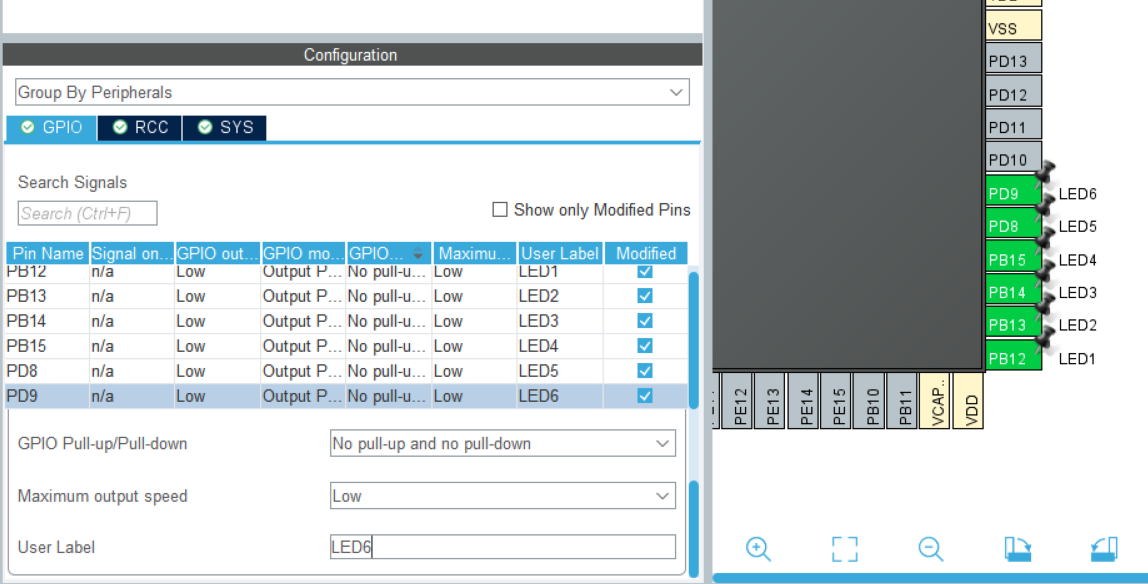Click the PB10 pin on bottom row
The height and width of the screenshot is (584, 1148).
click(870, 400)
